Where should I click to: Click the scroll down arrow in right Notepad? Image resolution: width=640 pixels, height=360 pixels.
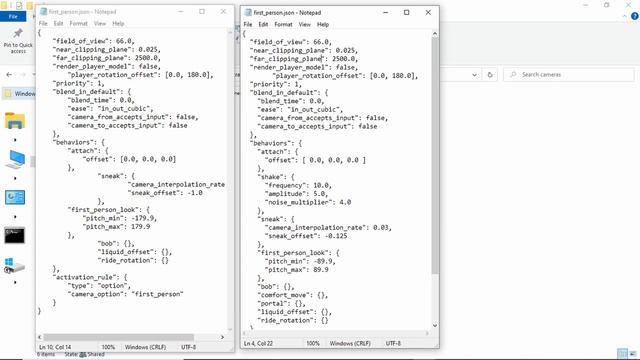(x=435, y=326)
